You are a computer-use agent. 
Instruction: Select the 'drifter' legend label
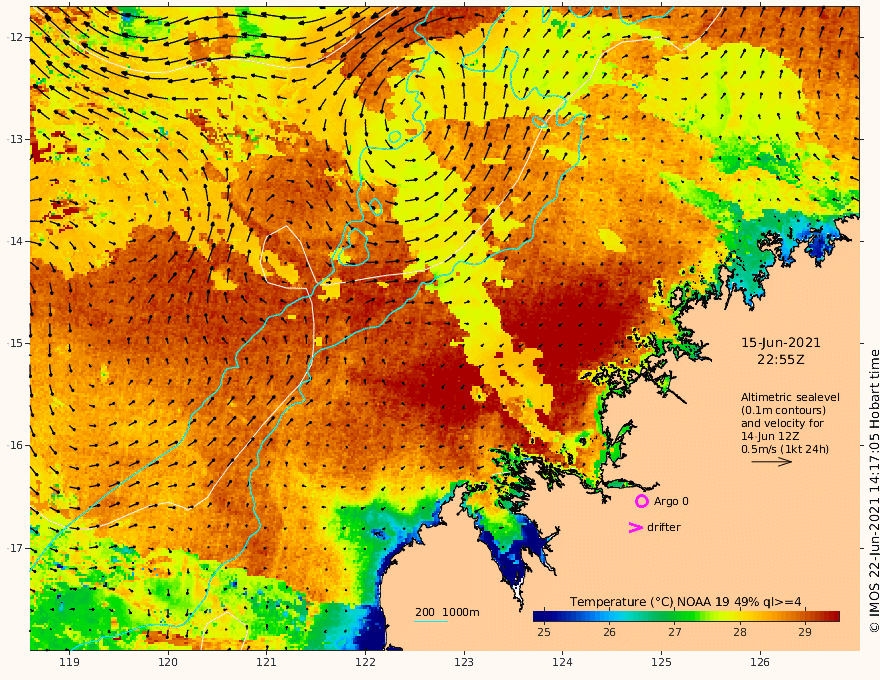click(663, 527)
